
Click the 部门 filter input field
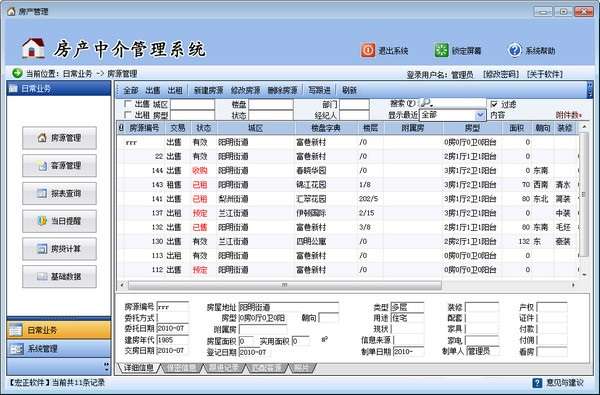[354, 104]
